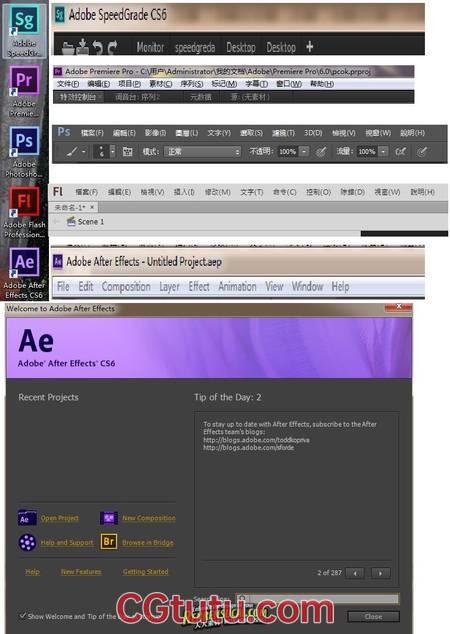Enable pressure for size in Photoshop options
The width and height of the screenshot is (450, 634).
(422, 152)
